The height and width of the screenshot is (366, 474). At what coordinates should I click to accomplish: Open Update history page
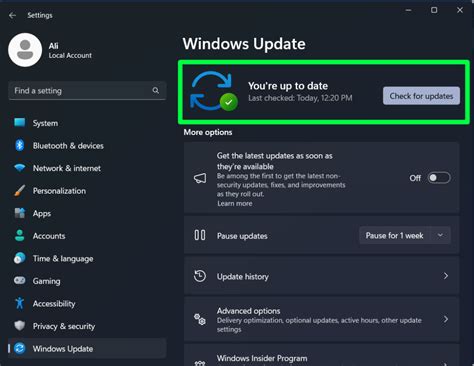(x=322, y=276)
